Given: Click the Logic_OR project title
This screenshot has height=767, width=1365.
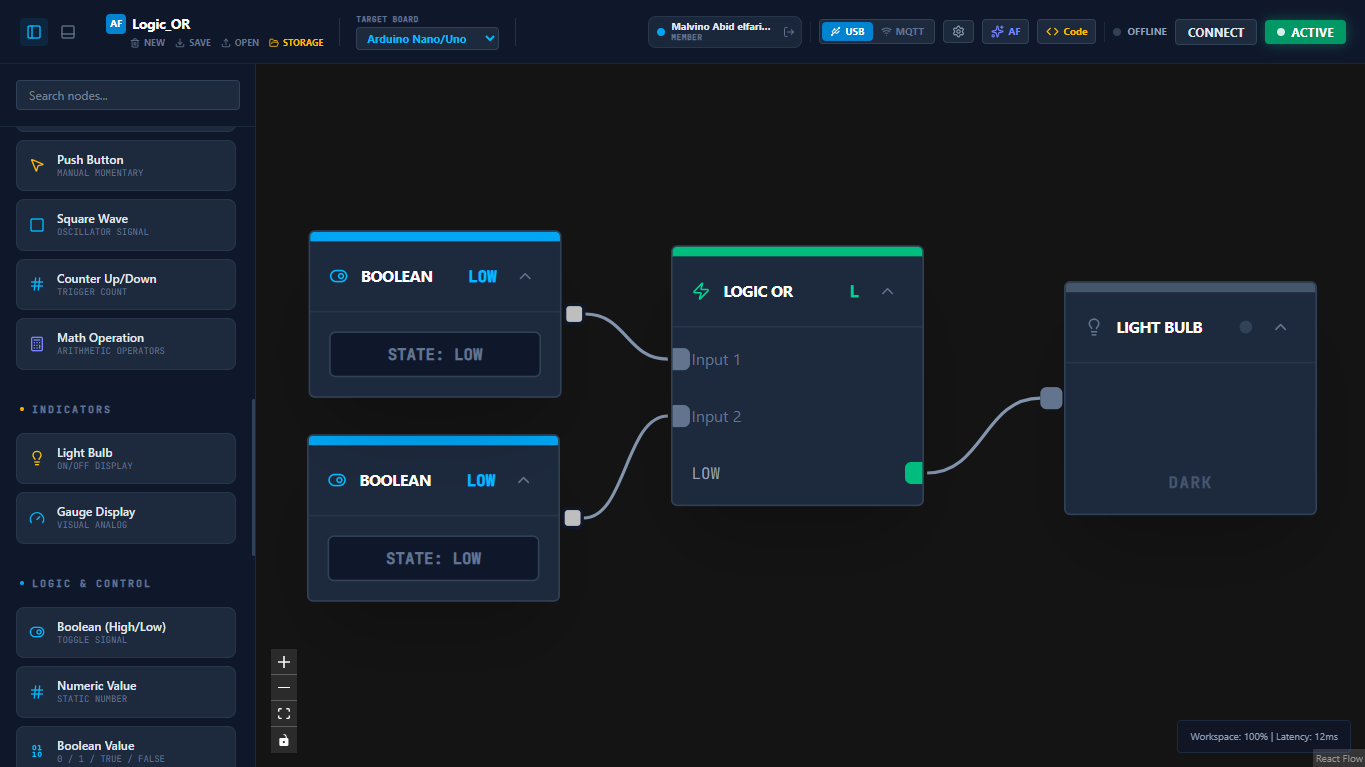Looking at the screenshot, I should point(161,24).
